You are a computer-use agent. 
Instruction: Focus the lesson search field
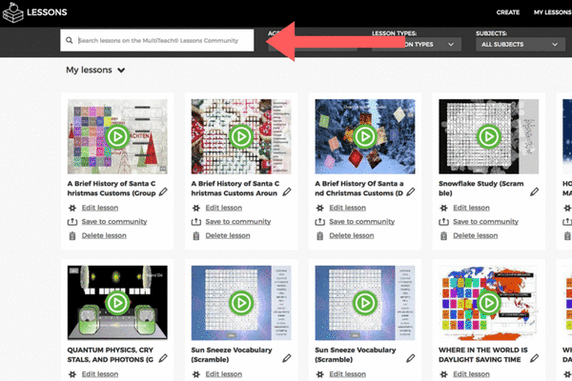157,40
